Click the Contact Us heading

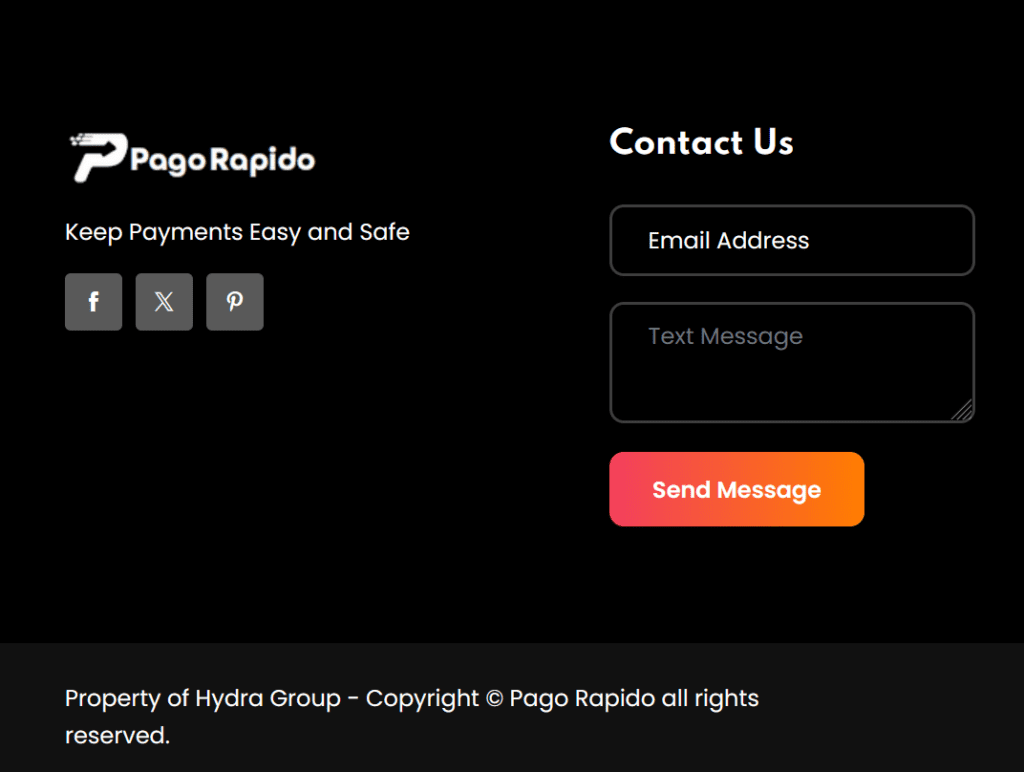[700, 142]
